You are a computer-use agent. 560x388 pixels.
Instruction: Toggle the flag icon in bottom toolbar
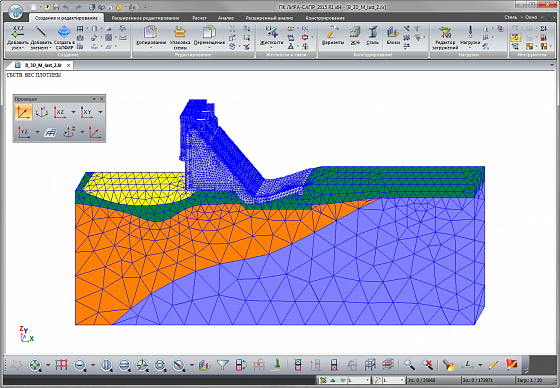[512, 365]
